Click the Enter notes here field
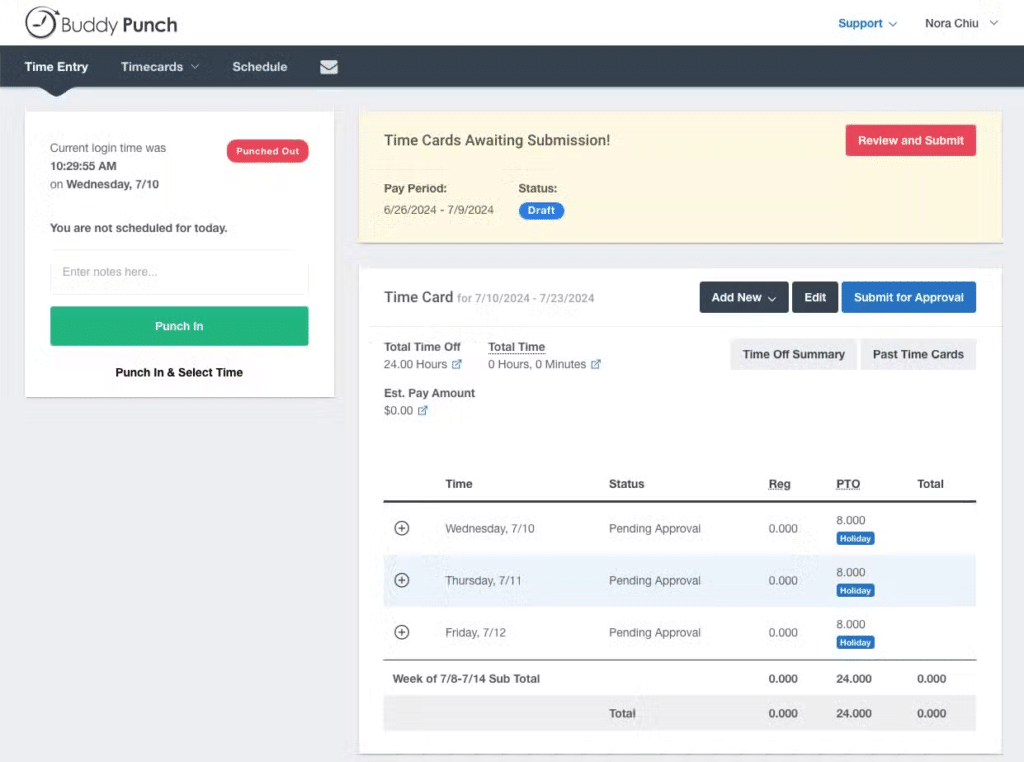Screen dimensions: 1024x762 179,272
